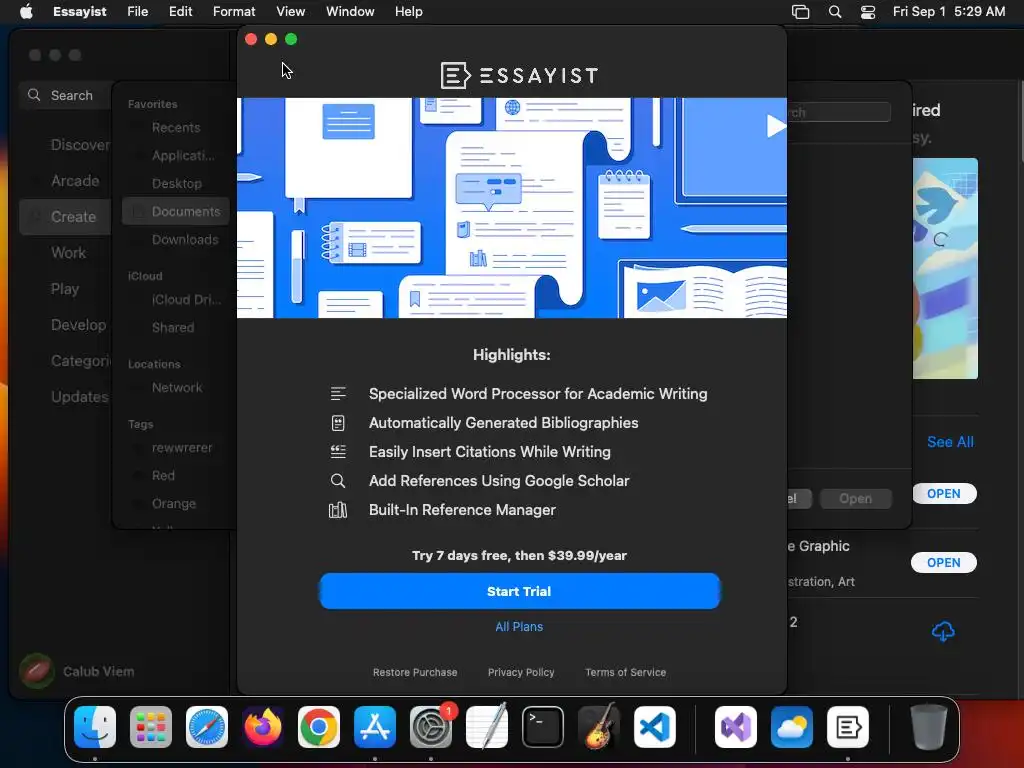Select Desktop in file dialog sidebar
Image resolution: width=1024 pixels, height=768 pixels.
tap(175, 184)
